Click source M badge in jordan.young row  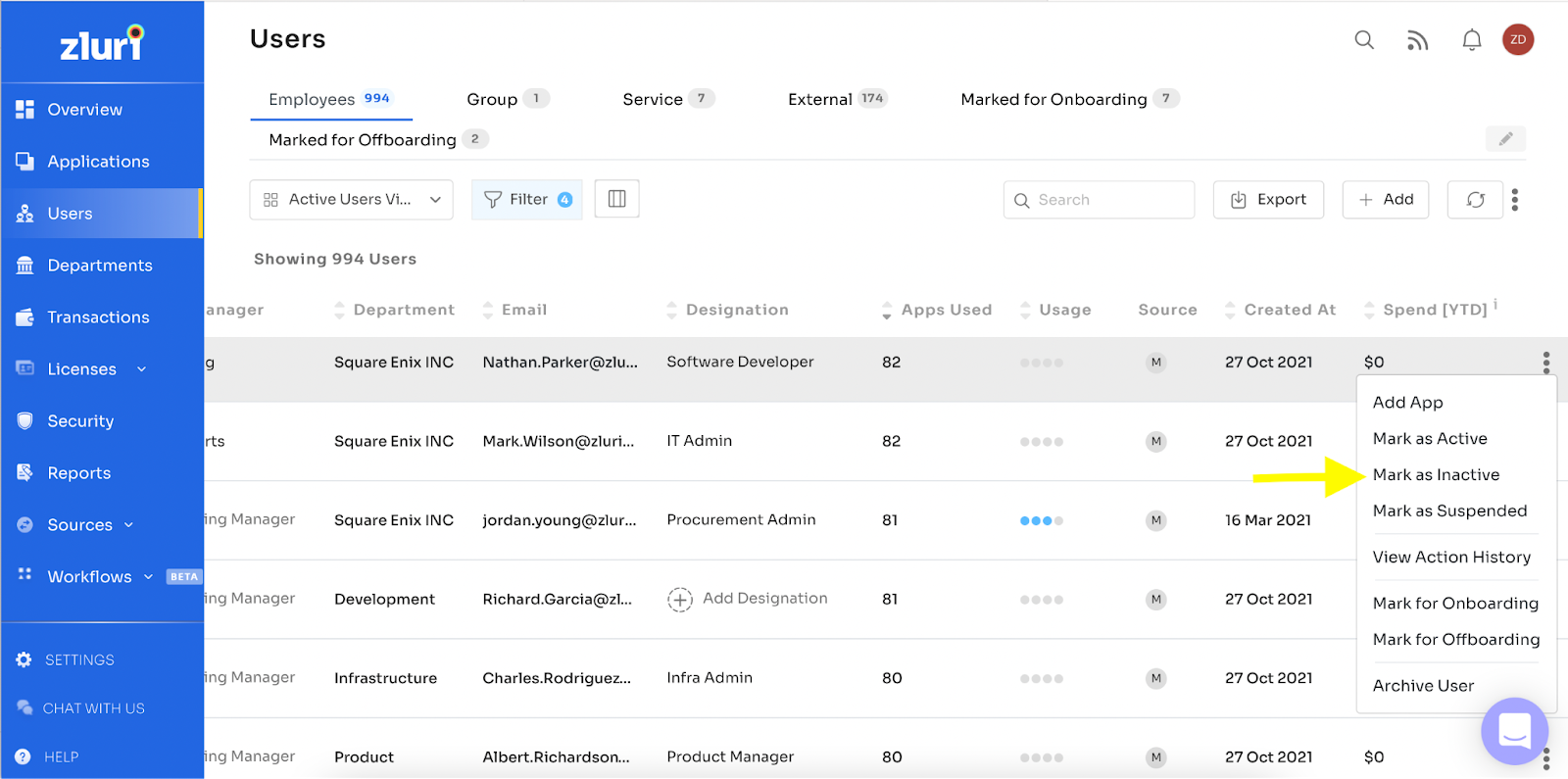pyautogui.click(x=1156, y=520)
